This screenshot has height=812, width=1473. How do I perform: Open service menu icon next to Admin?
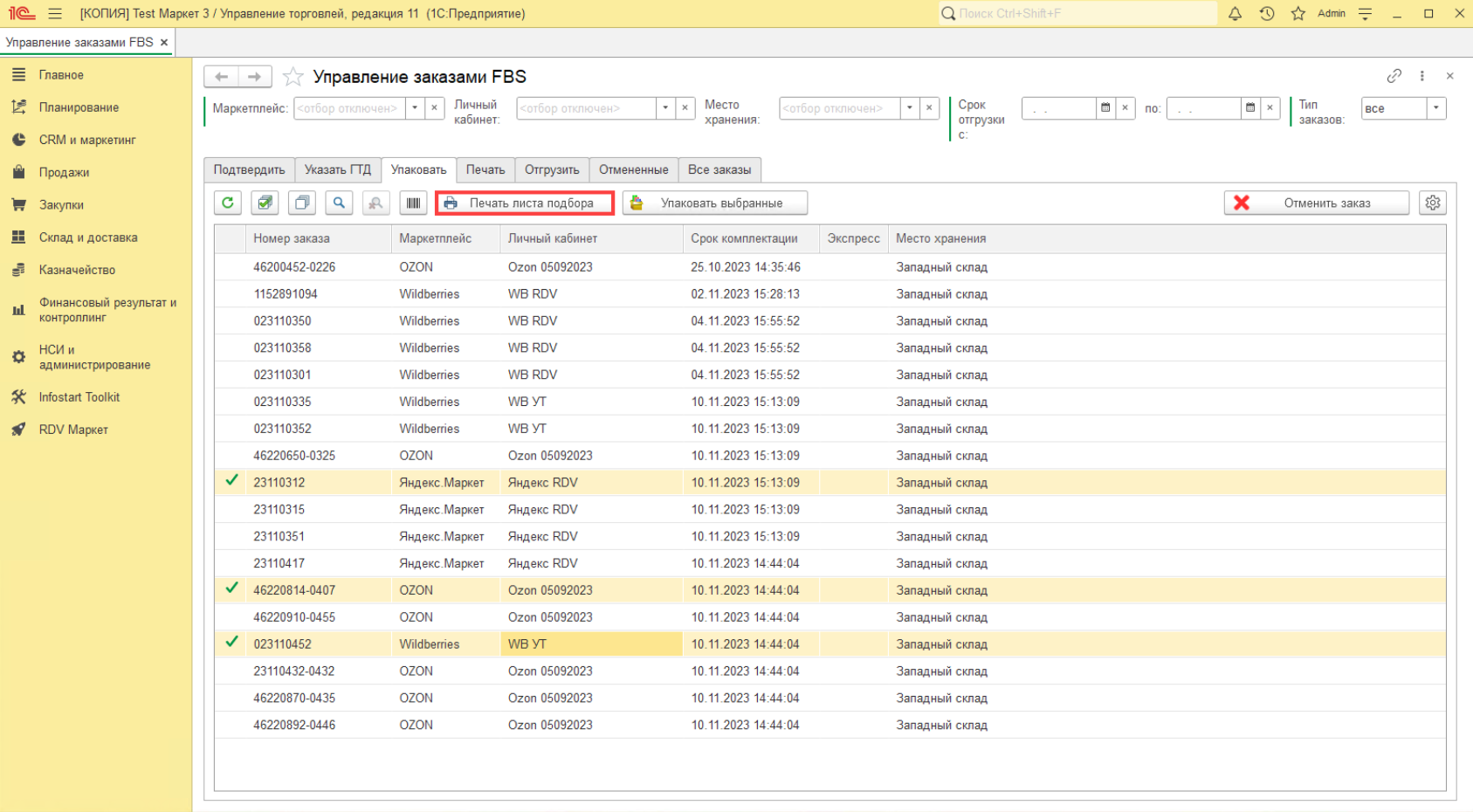1366,13
